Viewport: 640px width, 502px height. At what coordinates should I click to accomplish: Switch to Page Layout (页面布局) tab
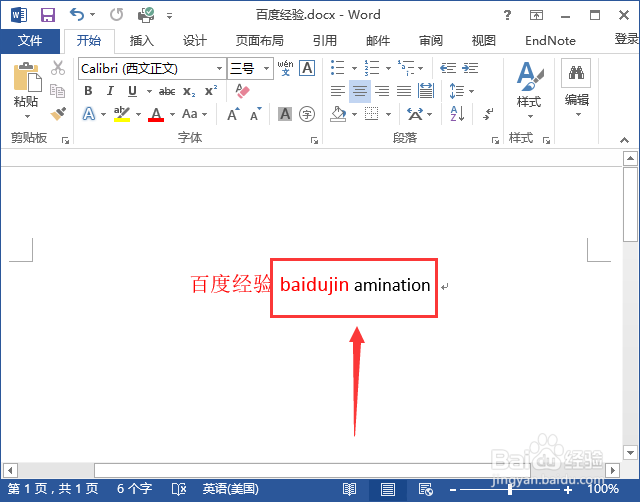260,40
